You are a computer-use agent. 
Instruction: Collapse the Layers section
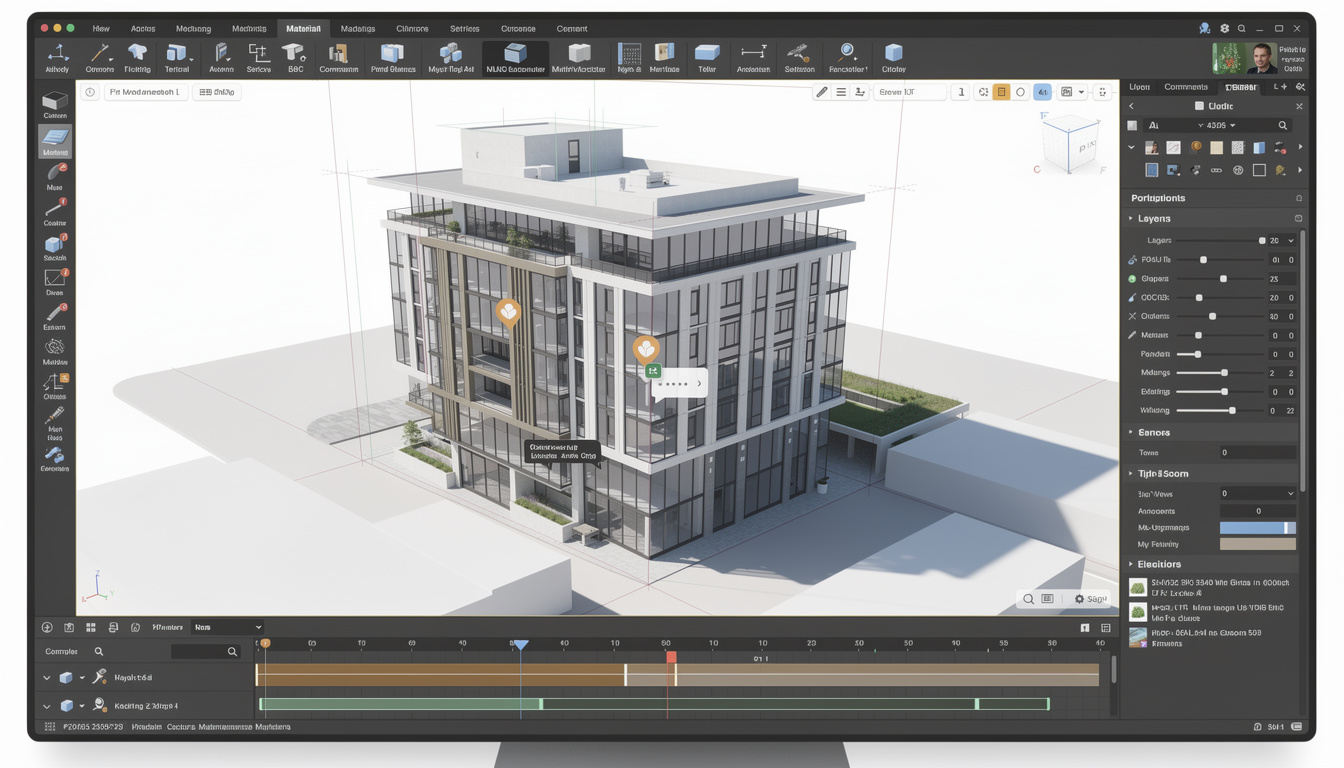(1131, 218)
